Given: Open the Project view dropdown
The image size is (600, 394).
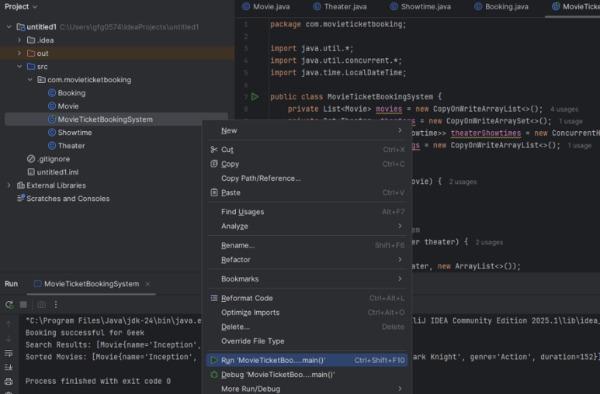Looking at the screenshot, I should pos(21,7).
